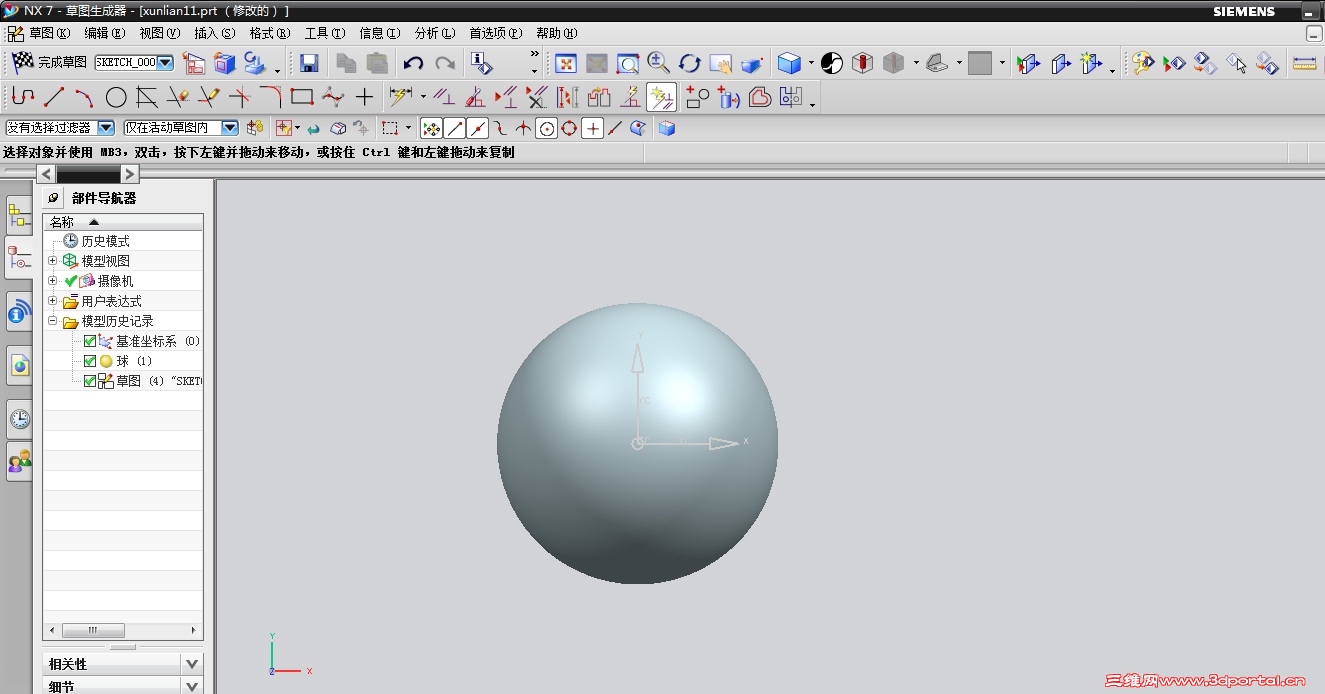Select the Circle sketch tool
The image size is (1325, 694).
pyautogui.click(x=116, y=97)
